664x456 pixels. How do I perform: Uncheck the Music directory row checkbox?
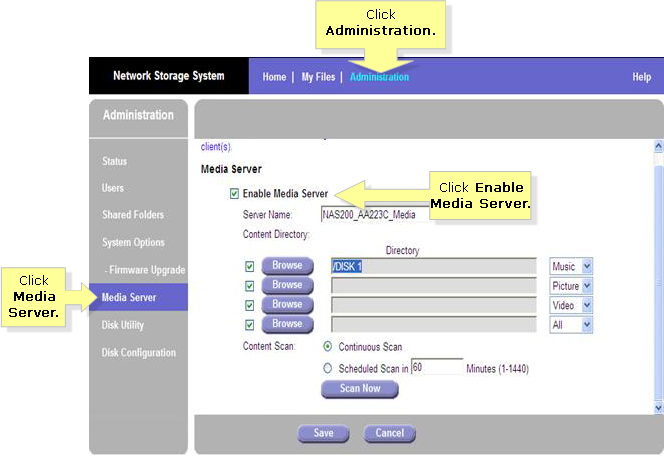pyautogui.click(x=249, y=266)
